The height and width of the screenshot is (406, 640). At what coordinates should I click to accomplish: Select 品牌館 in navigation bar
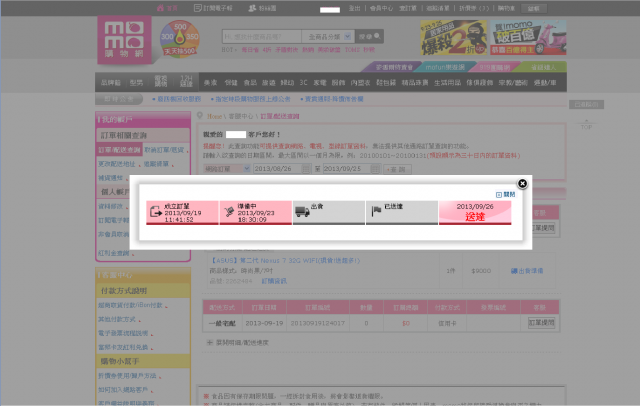[111, 82]
